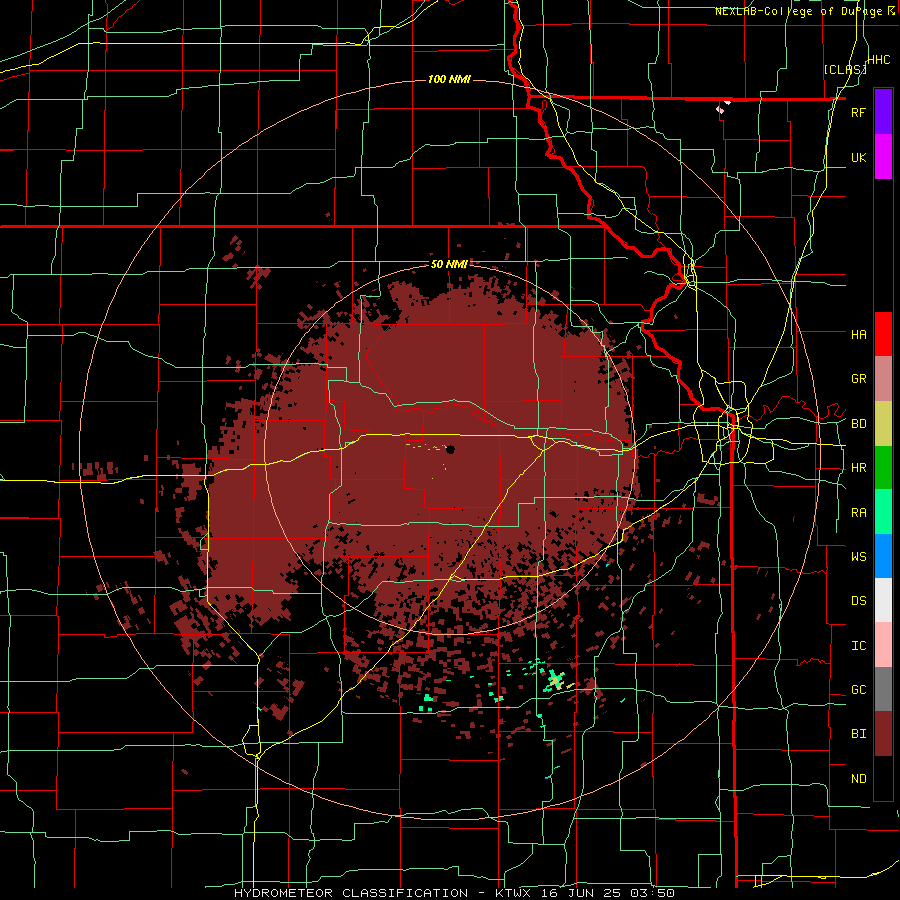Click the "[CLAS]" units label above legend
This screenshot has width=900, height=900.
[x=845, y=70]
